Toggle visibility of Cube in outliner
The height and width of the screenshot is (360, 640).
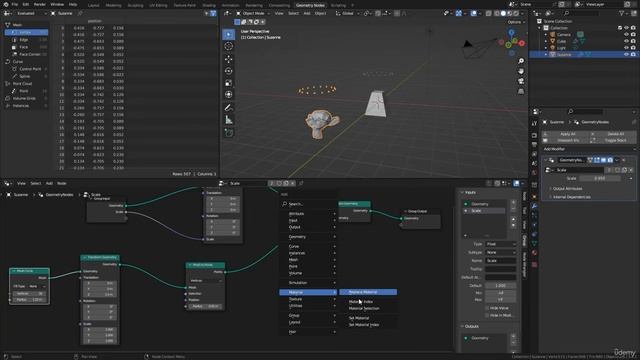pos(626,41)
